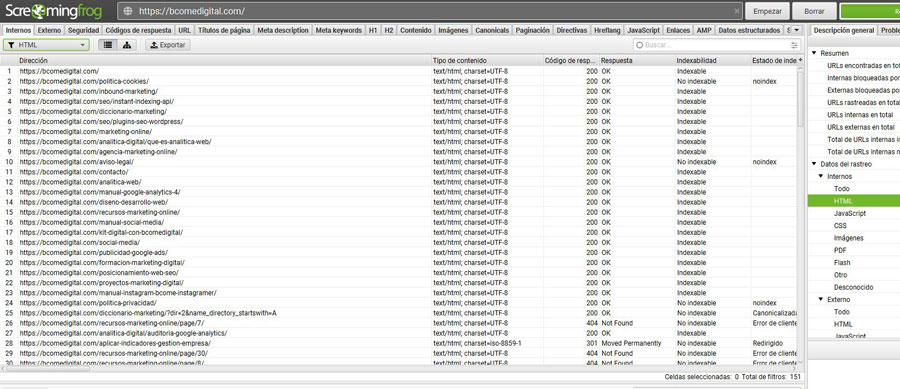
Task: Open the H1 tab
Action: click(x=373, y=30)
